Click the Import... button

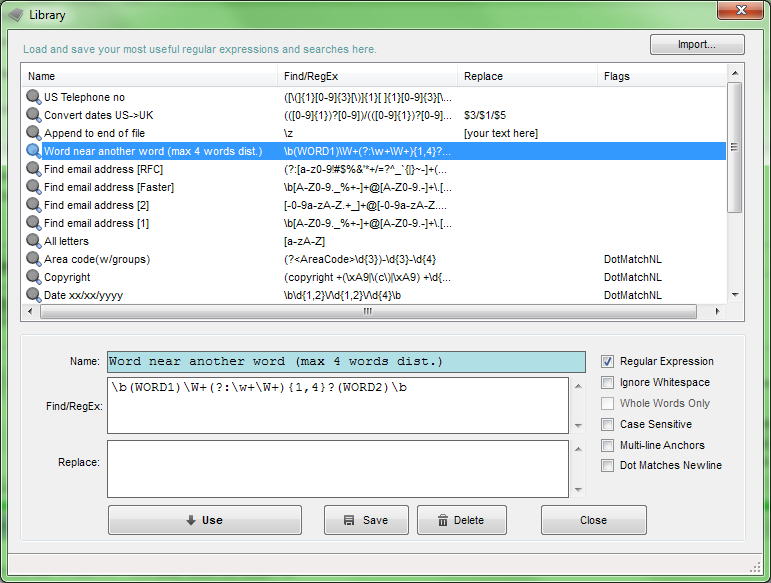click(697, 44)
